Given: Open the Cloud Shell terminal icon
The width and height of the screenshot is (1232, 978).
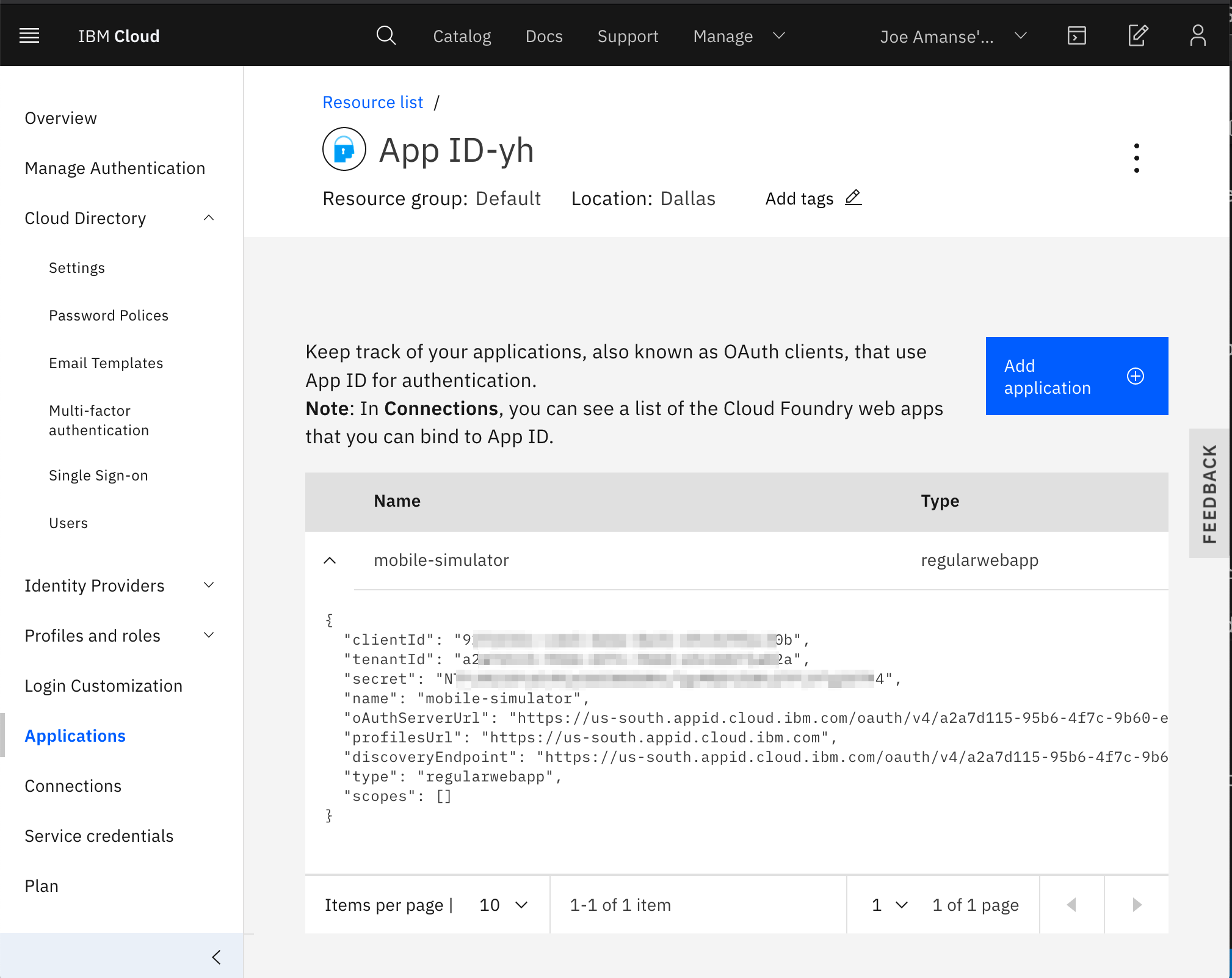Looking at the screenshot, I should tap(1076, 35).
